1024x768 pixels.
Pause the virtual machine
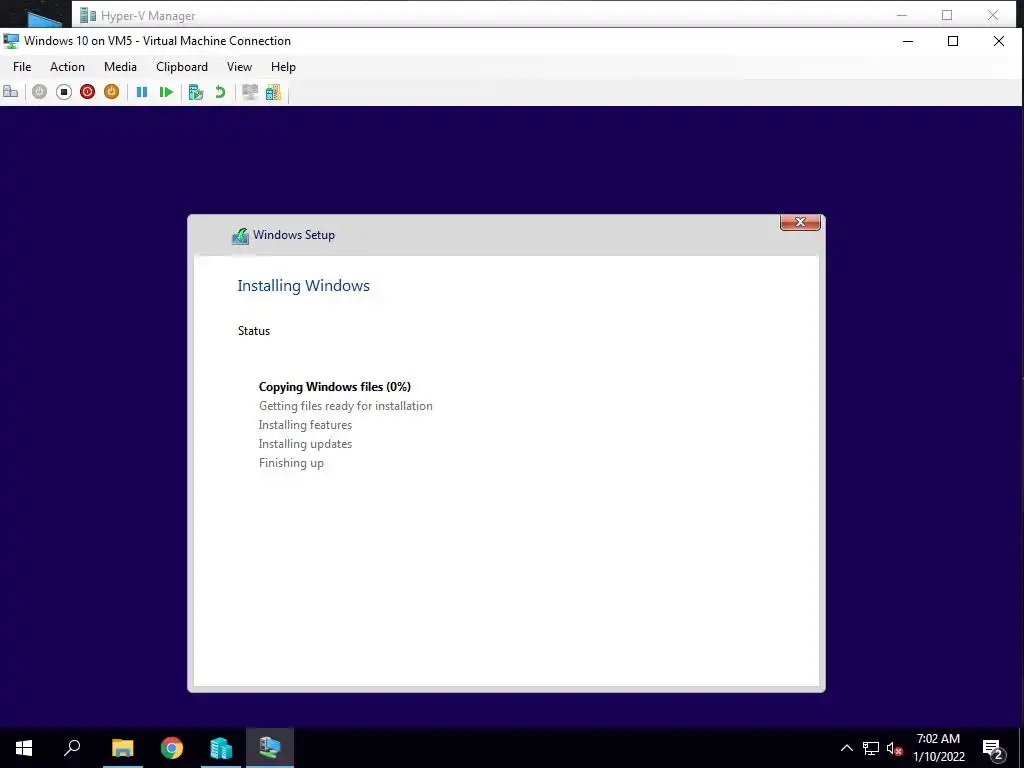pos(142,92)
